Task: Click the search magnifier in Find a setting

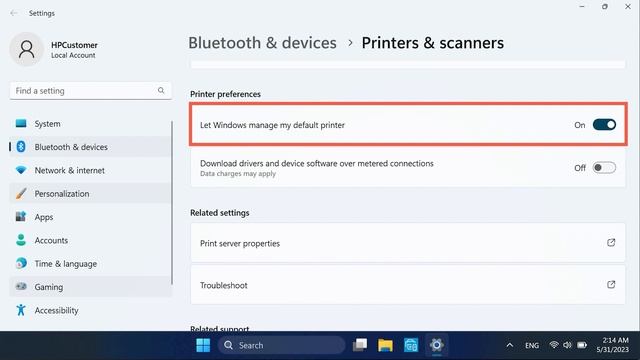Action: click(161, 90)
